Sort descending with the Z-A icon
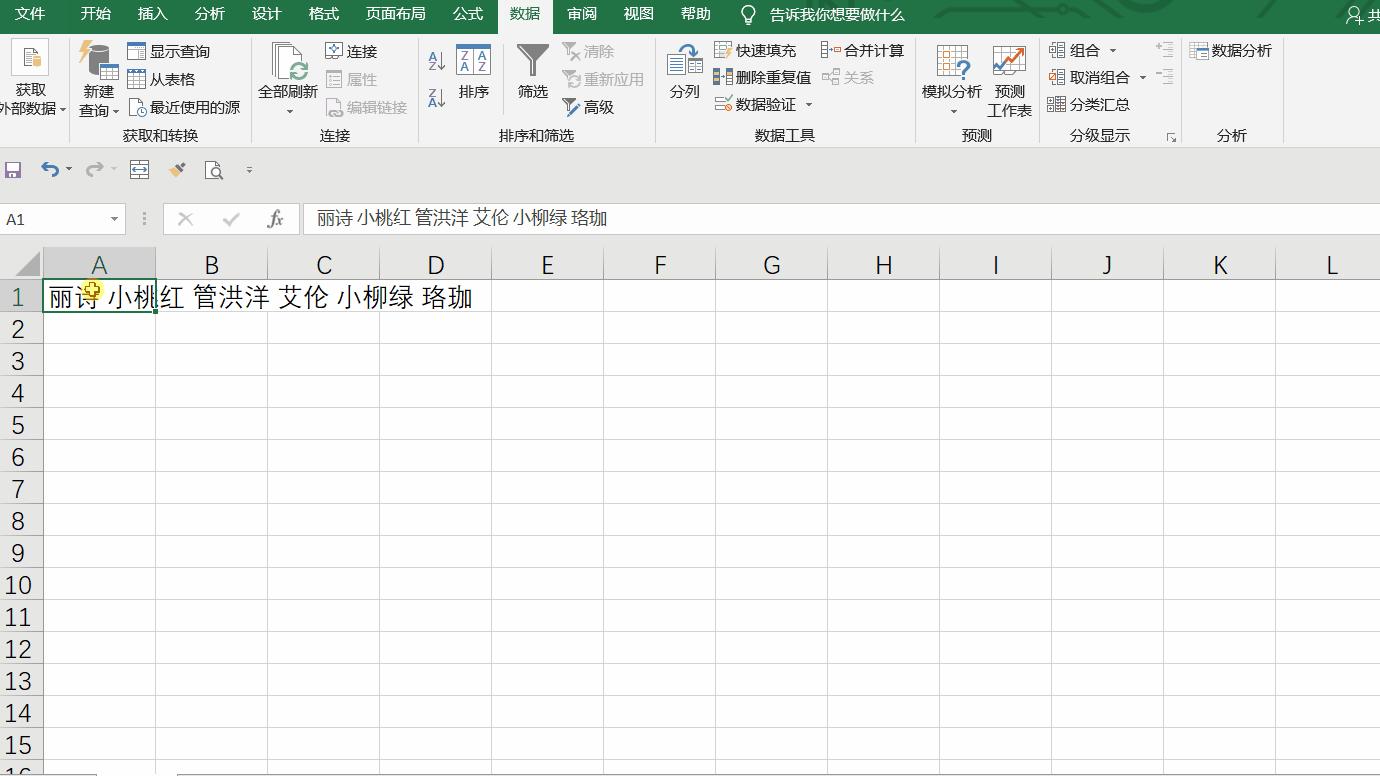This screenshot has height=776, width=1380. pos(436,97)
